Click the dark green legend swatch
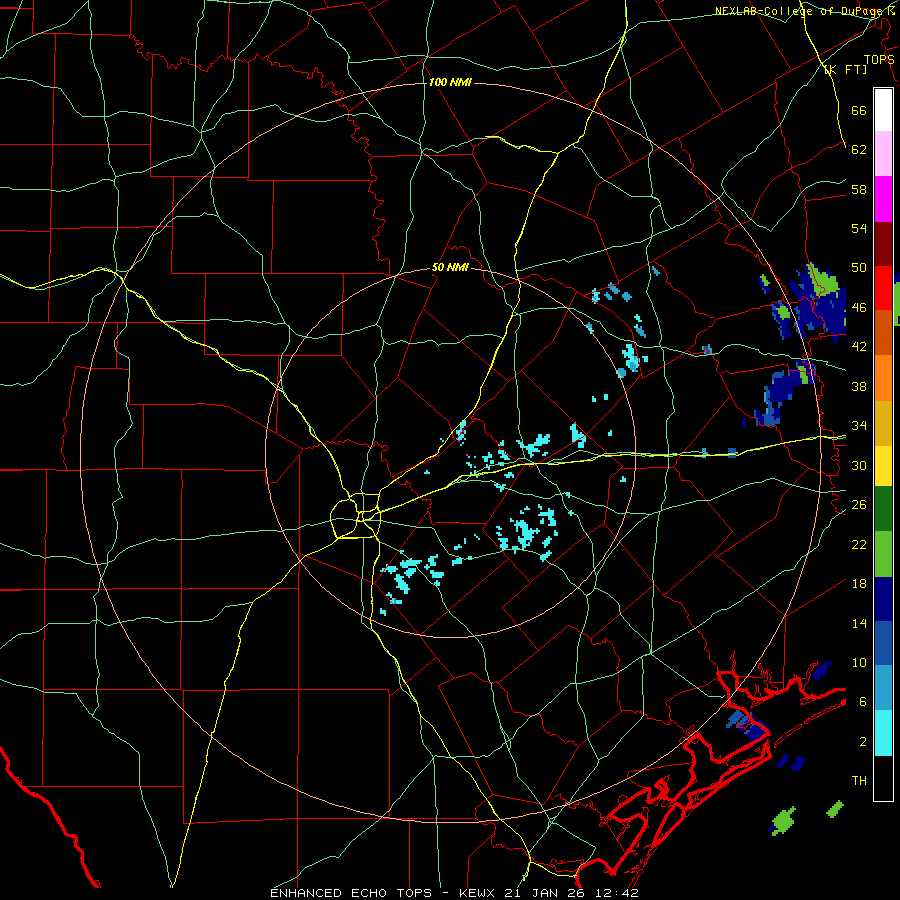The height and width of the screenshot is (900, 900). click(x=883, y=509)
